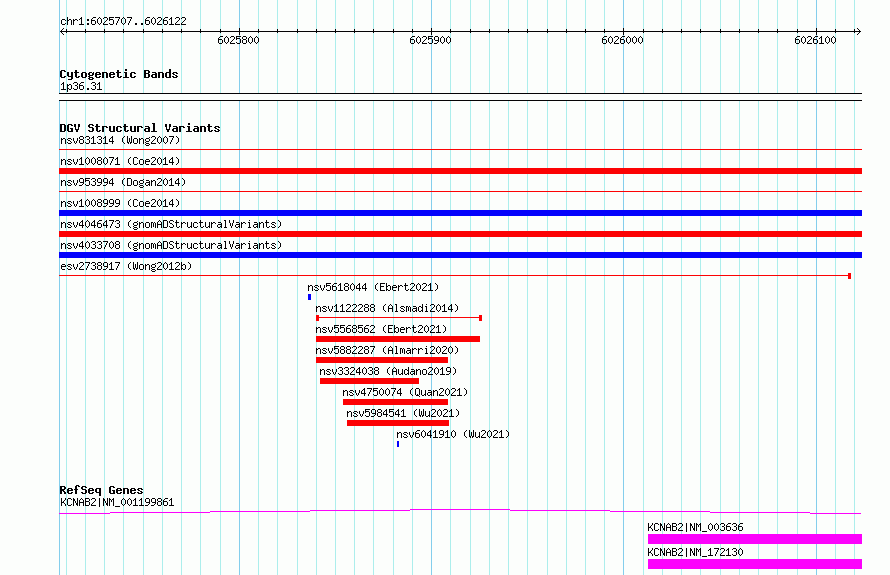Open nsv953994 (Dogan2014) variant label
Image resolution: width=890 pixels, height=575 pixels.
click(x=123, y=182)
